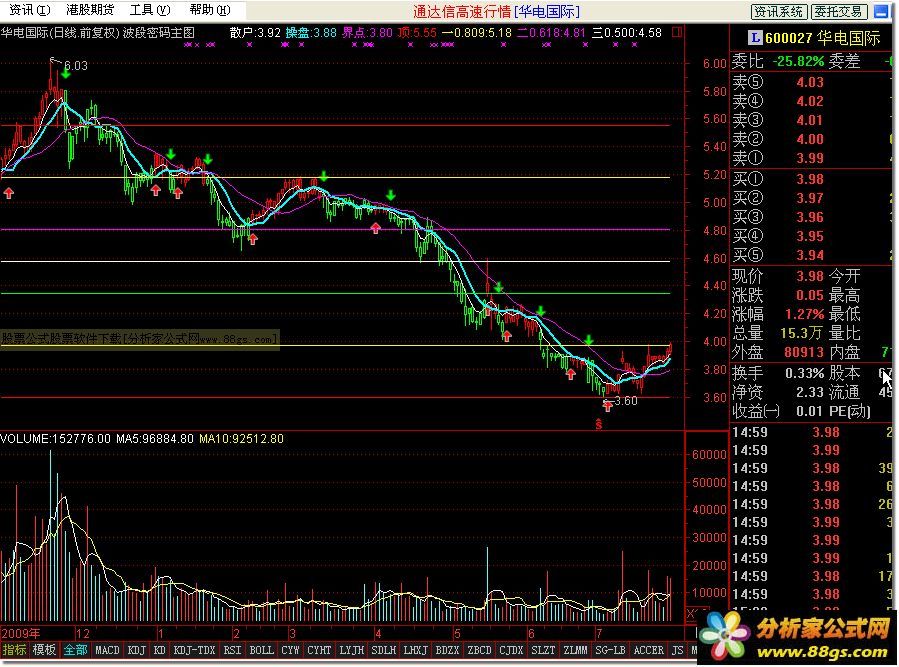Select the ZBCD indicator tab
The width and height of the screenshot is (899, 667).
(x=479, y=650)
